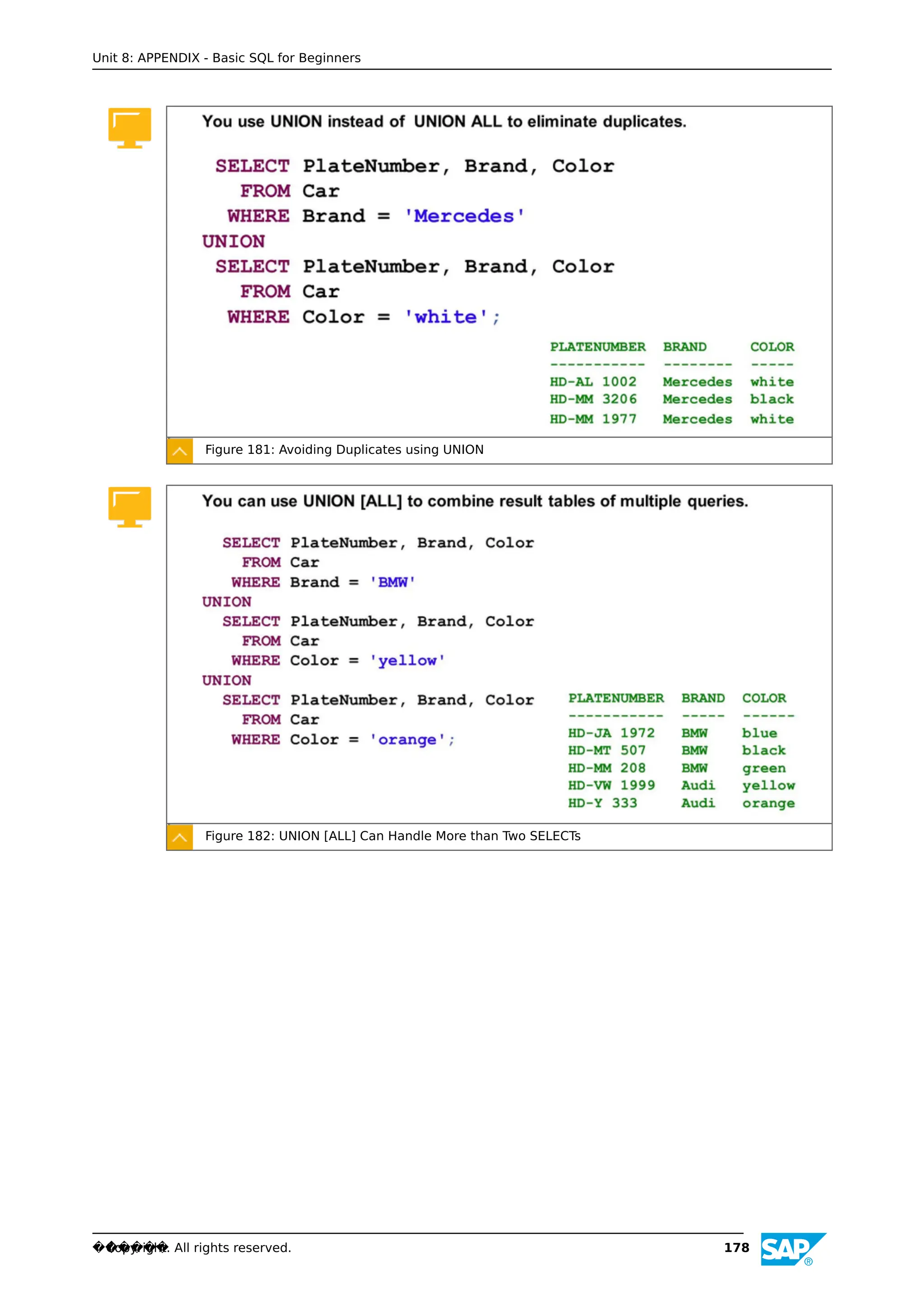The height and width of the screenshot is (1307, 924).
Task: Click the page header unit title
Action: (226, 58)
